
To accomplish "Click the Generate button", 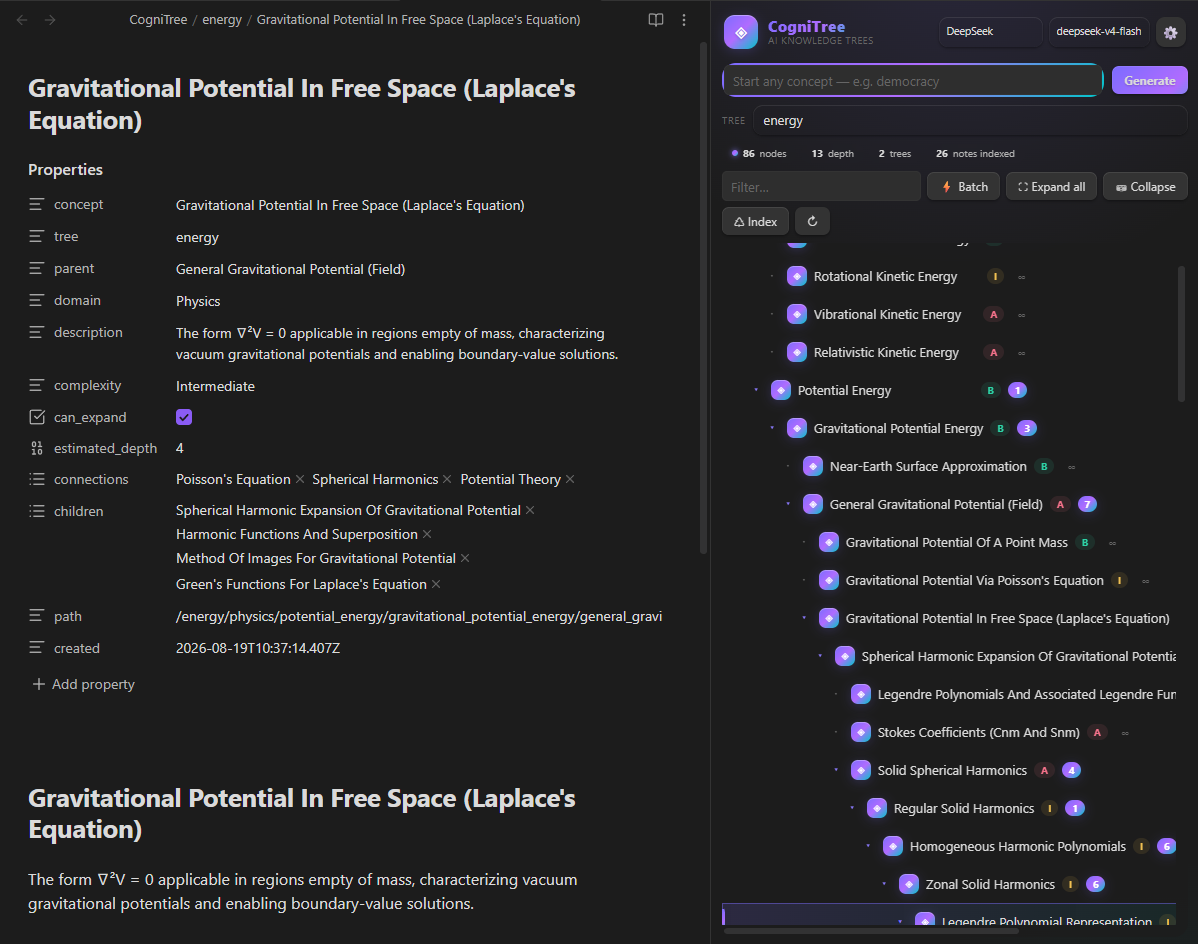I will 1149,81.
